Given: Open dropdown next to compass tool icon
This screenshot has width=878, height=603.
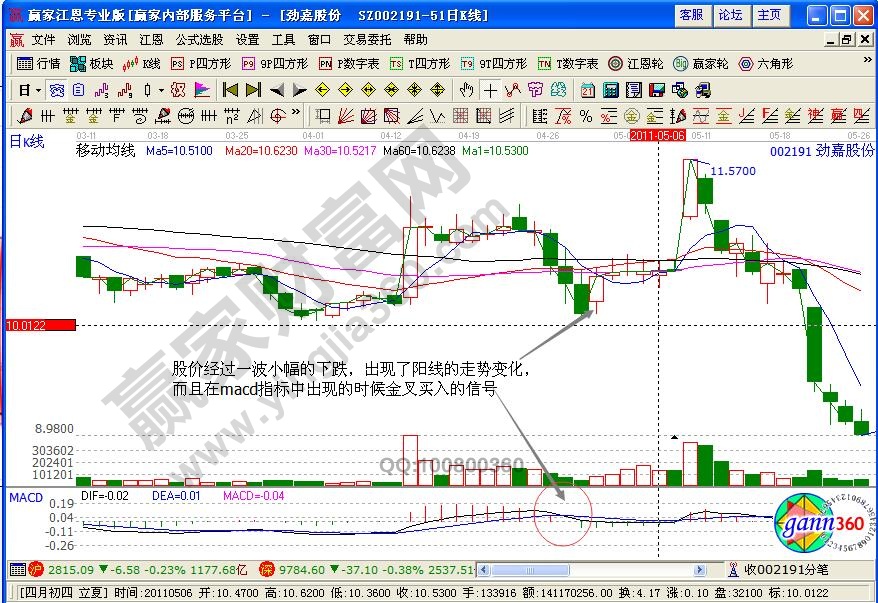Looking at the screenshot, I should (x=162, y=92).
